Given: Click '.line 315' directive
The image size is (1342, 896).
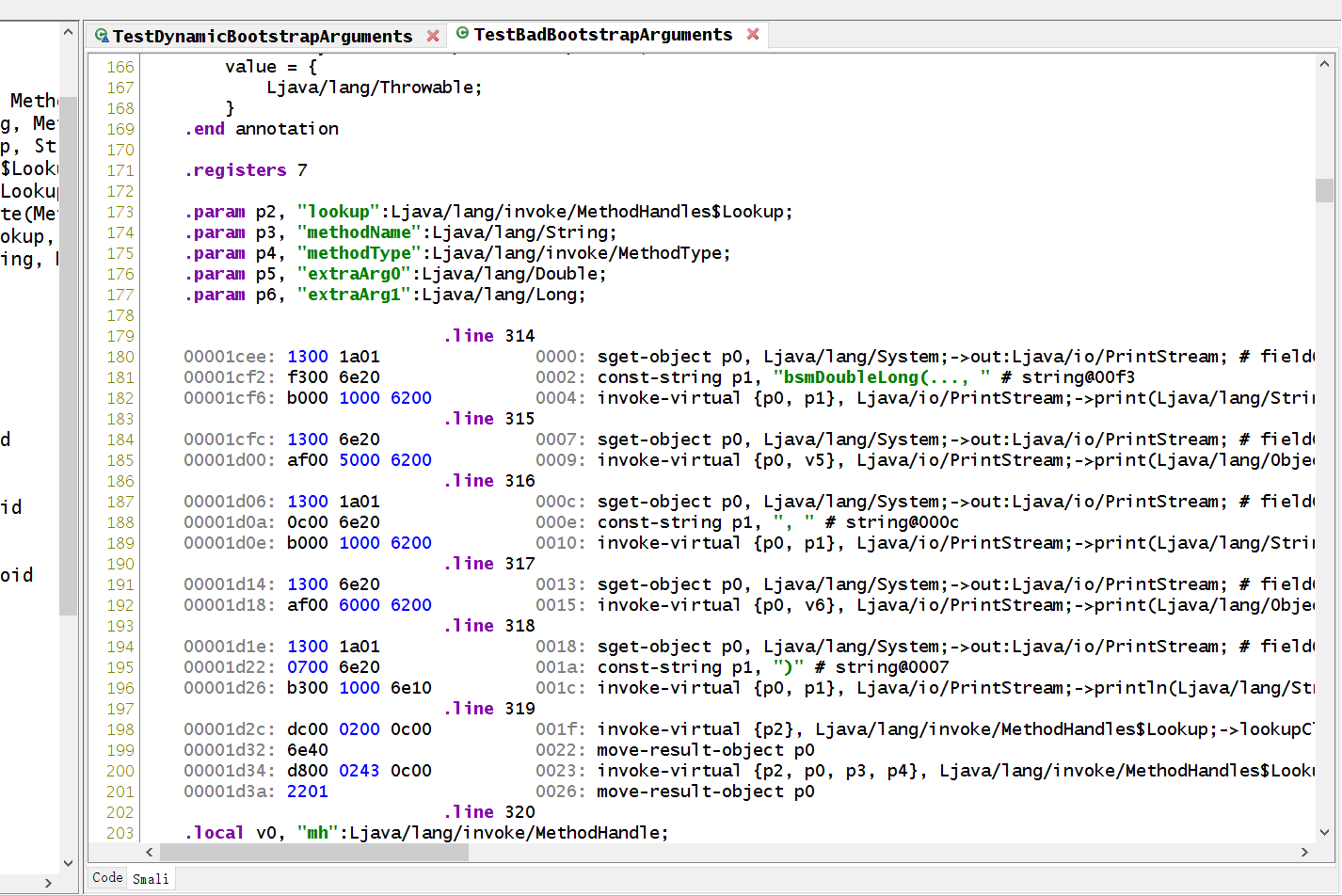Looking at the screenshot, I should coord(489,419).
